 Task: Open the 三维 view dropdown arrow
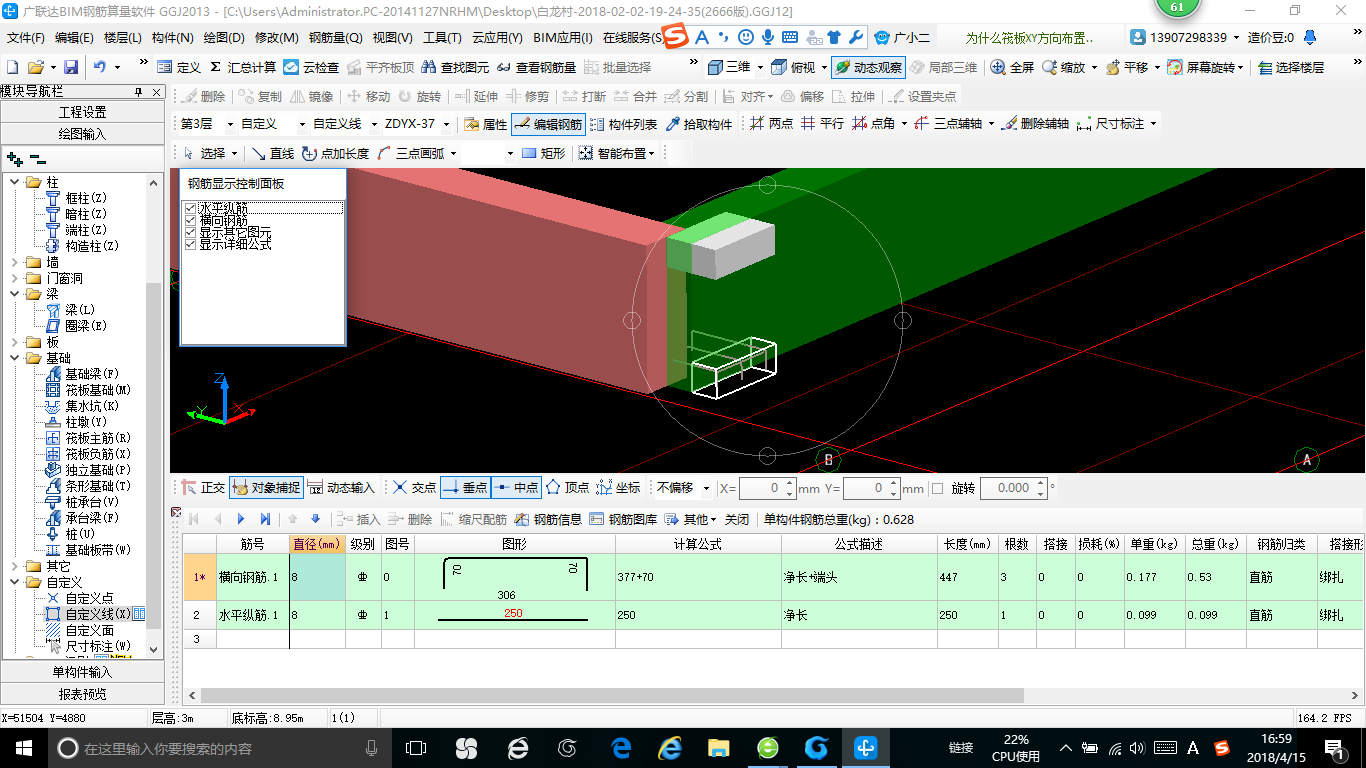[760, 67]
